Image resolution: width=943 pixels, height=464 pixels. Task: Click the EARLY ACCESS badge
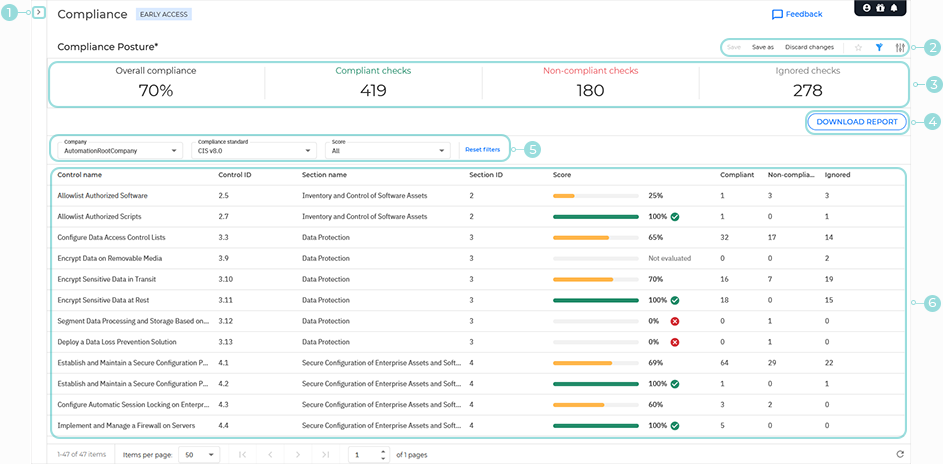tap(164, 14)
